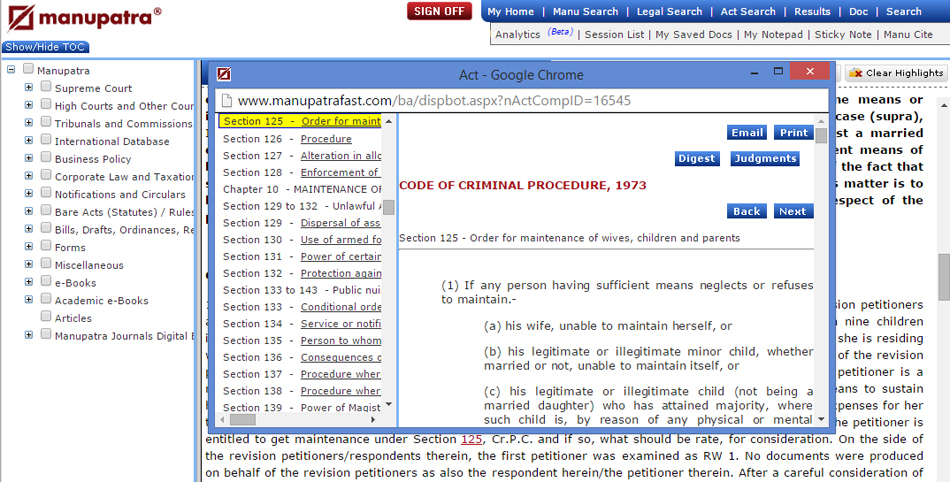
Task: Check the Supreme Court checkbox
Action: (46, 87)
